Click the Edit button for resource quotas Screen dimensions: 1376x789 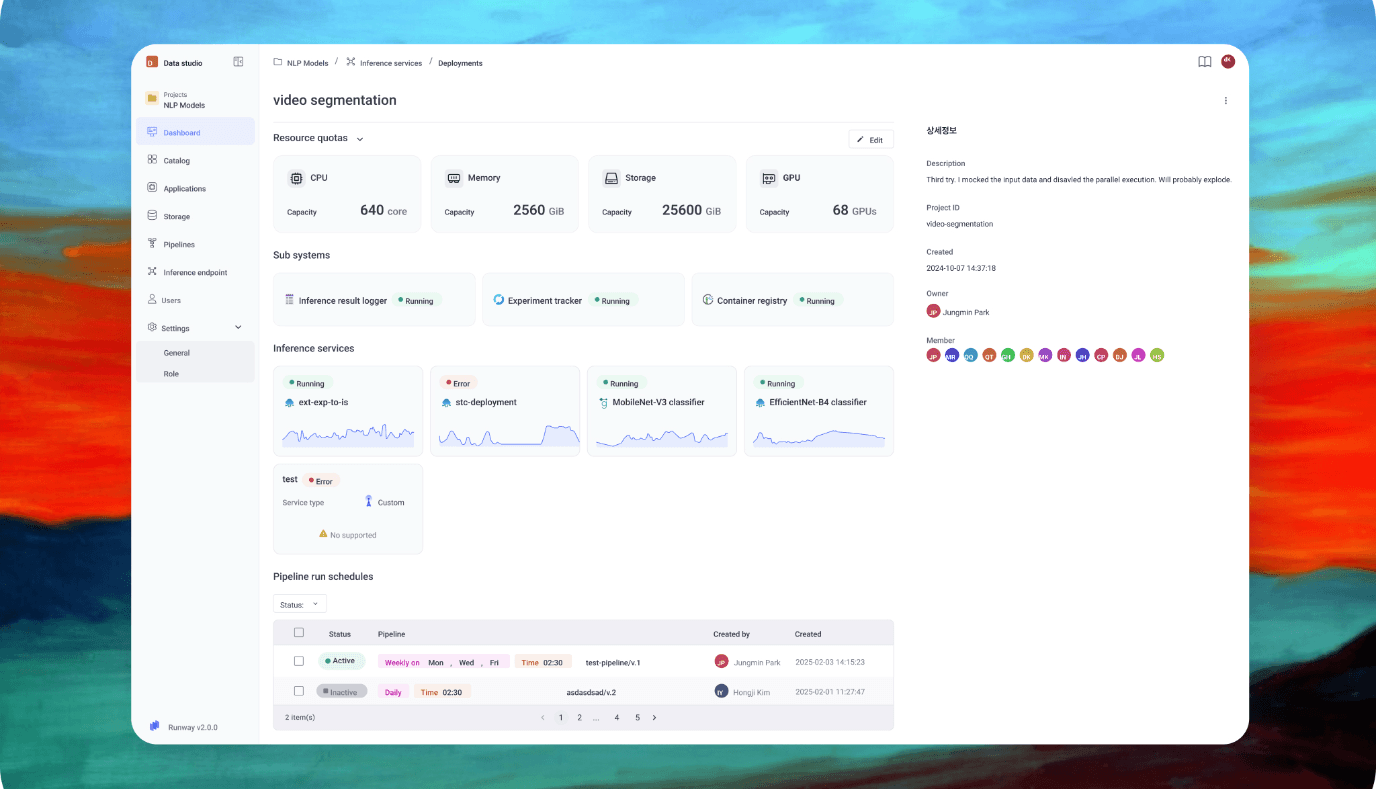(x=870, y=140)
